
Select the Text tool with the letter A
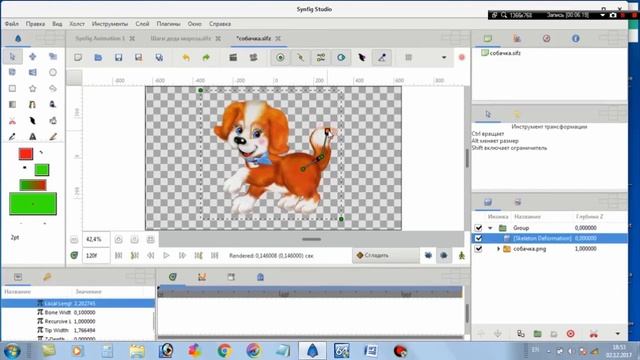[x=33, y=137]
